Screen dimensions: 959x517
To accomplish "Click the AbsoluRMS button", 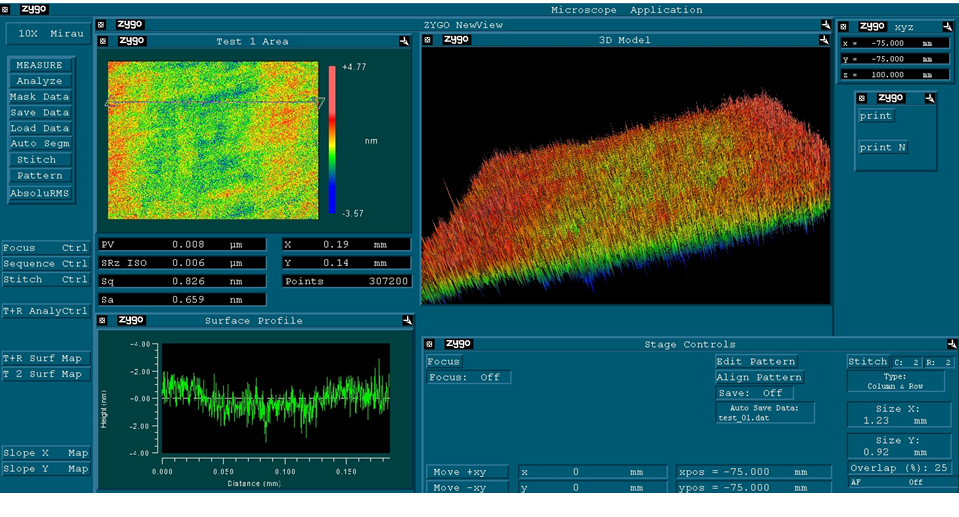I will click(x=42, y=193).
